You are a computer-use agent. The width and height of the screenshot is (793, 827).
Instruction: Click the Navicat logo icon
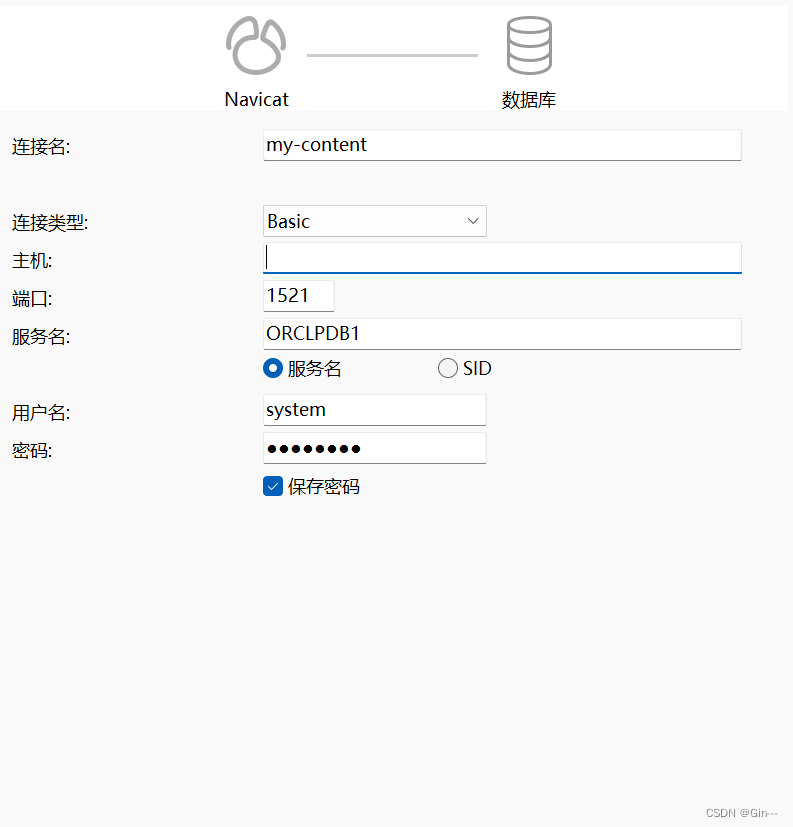pos(256,45)
